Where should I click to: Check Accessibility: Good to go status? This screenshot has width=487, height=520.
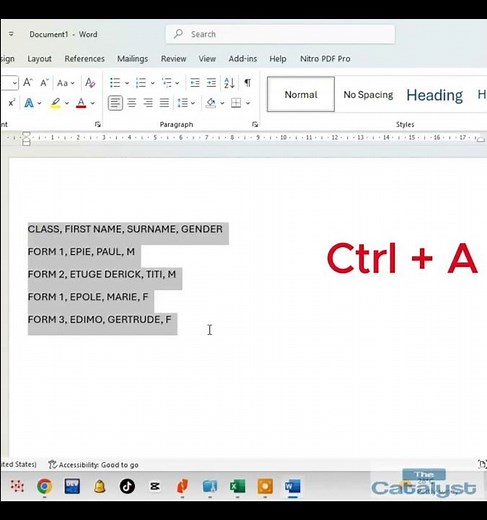tap(94, 465)
